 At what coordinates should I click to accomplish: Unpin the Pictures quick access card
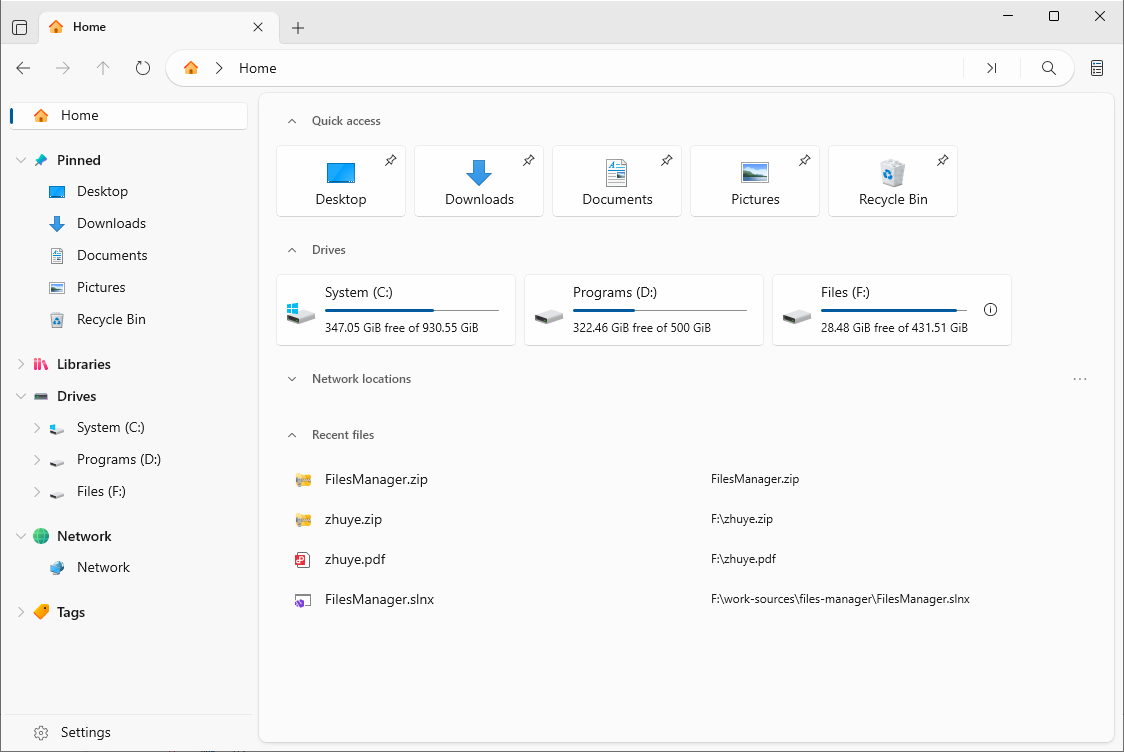coord(804,160)
